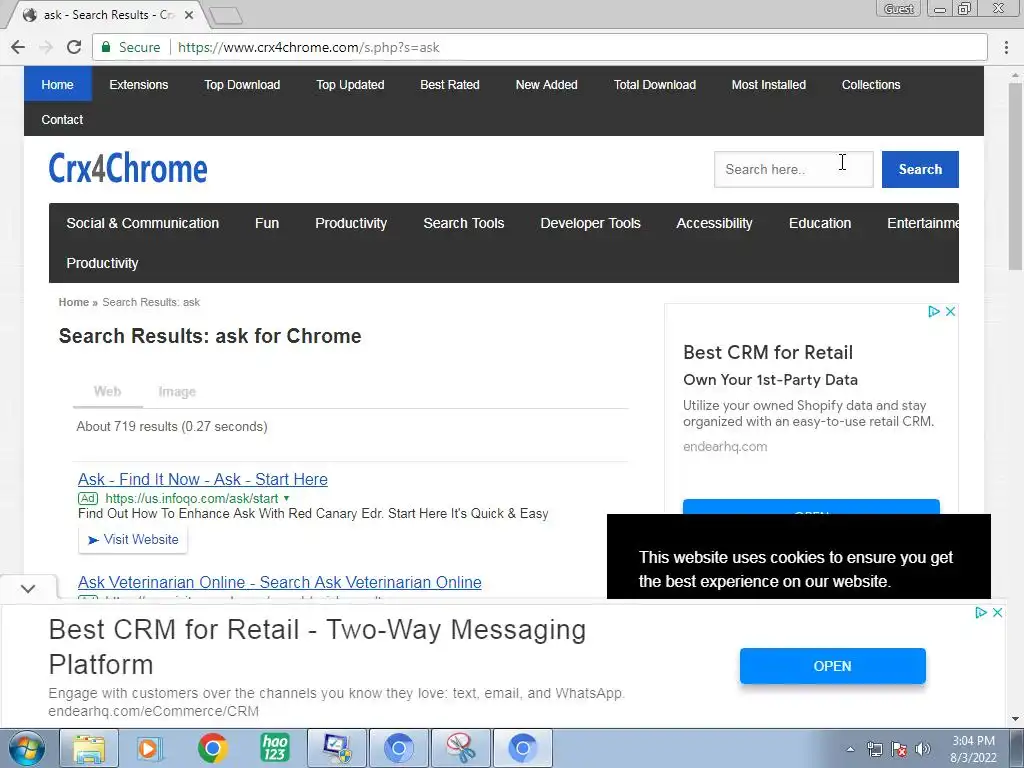The width and height of the screenshot is (1024, 768).
Task: Click endearhq.com link in sidebar ad
Action: (725, 447)
